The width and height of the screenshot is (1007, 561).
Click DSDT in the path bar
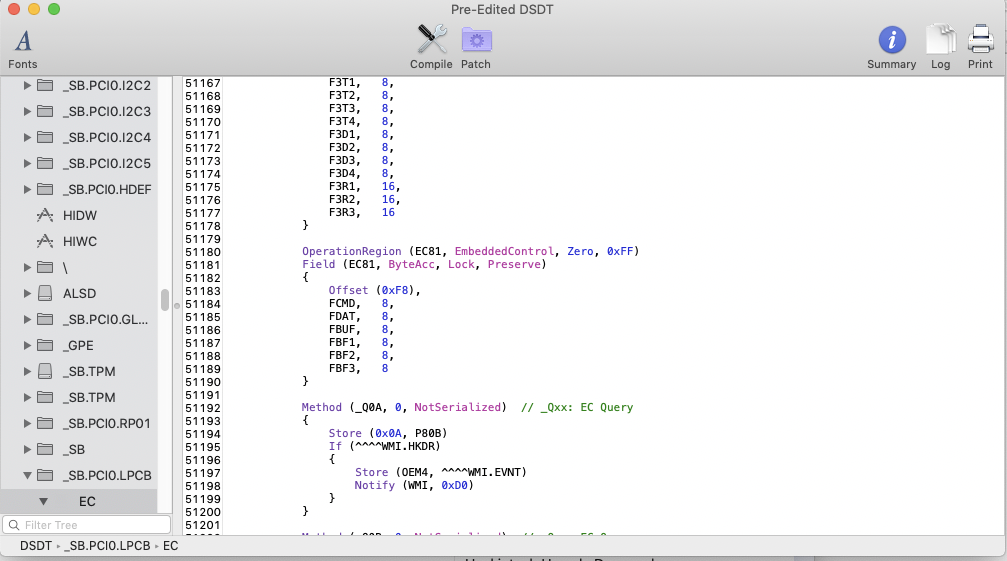point(35,546)
